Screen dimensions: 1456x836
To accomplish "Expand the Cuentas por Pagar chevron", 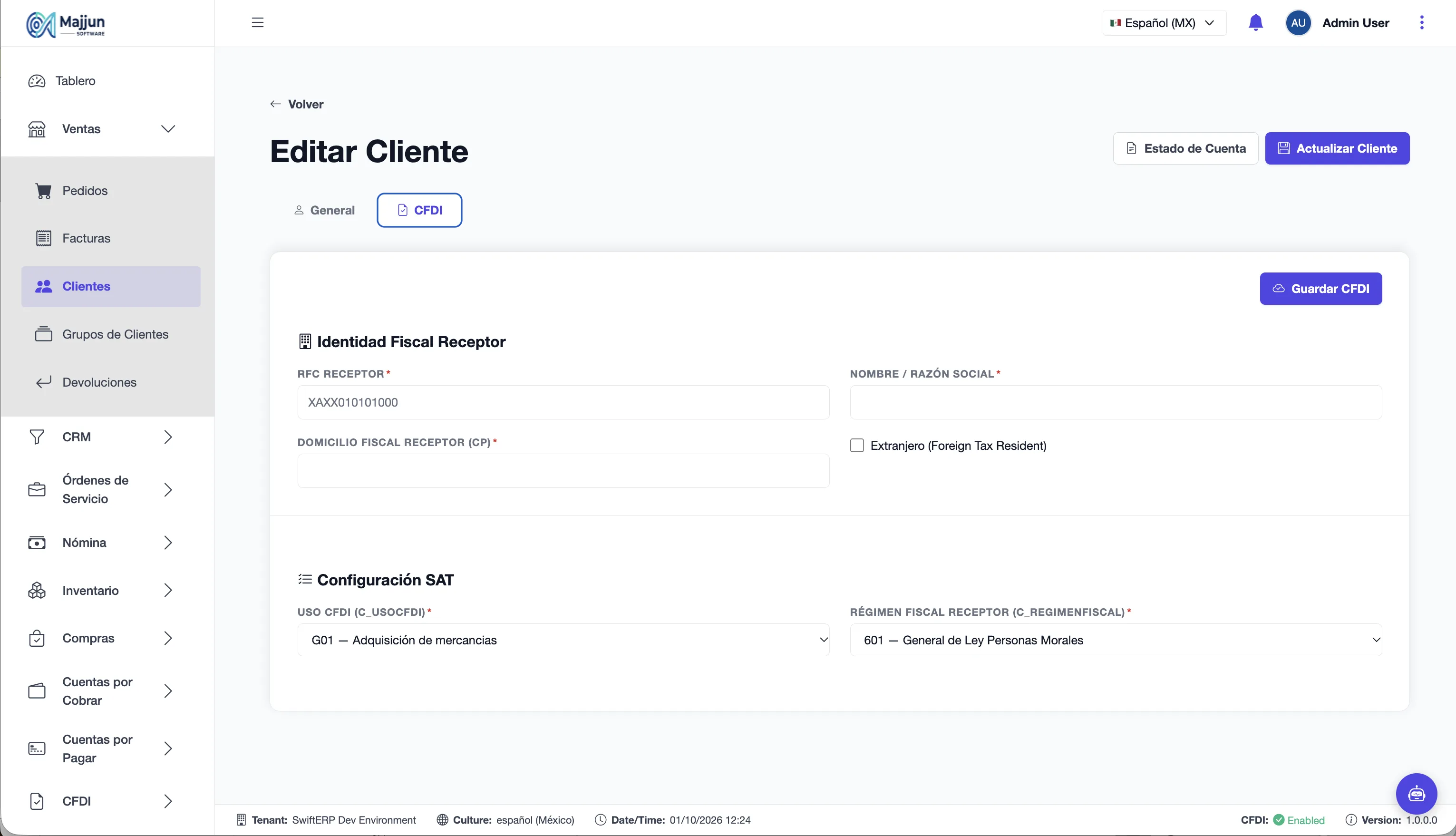I will 168,749.
